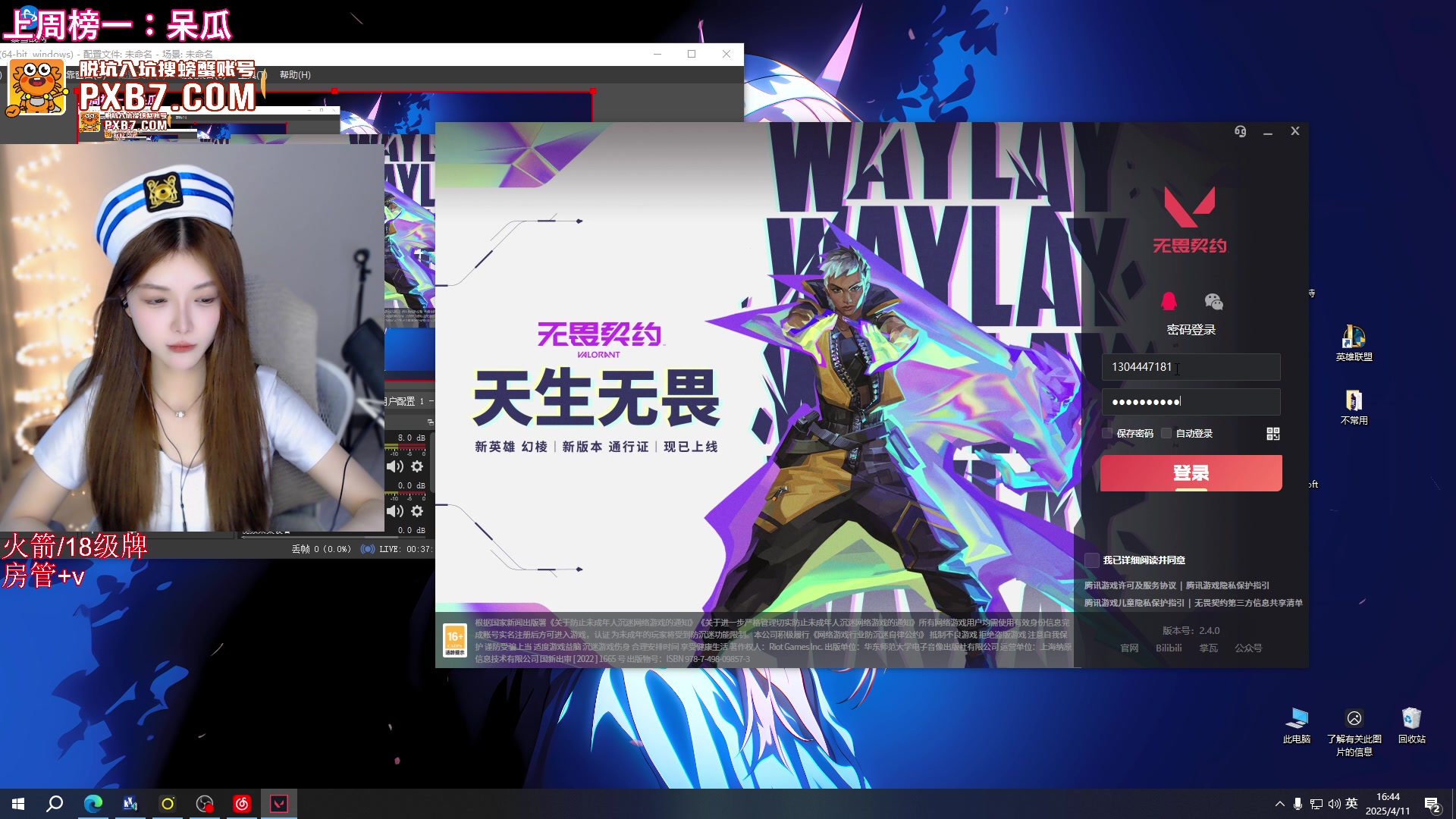The width and height of the screenshot is (1456, 819).
Task: Open customer support headset icon in launcher
Action: [x=1241, y=131]
